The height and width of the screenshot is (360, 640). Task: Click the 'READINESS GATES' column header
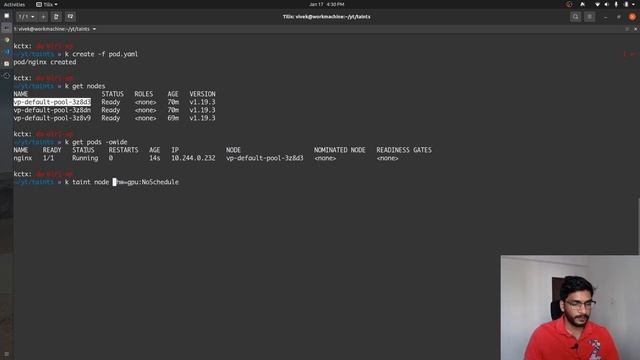click(404, 150)
